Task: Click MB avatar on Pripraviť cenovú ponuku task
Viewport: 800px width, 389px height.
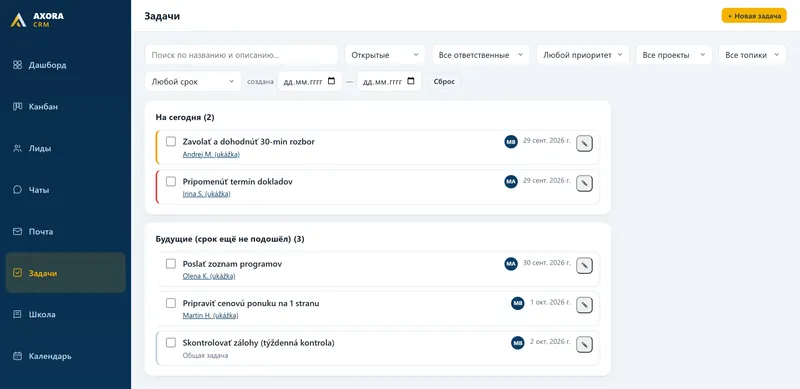Action: click(517, 303)
